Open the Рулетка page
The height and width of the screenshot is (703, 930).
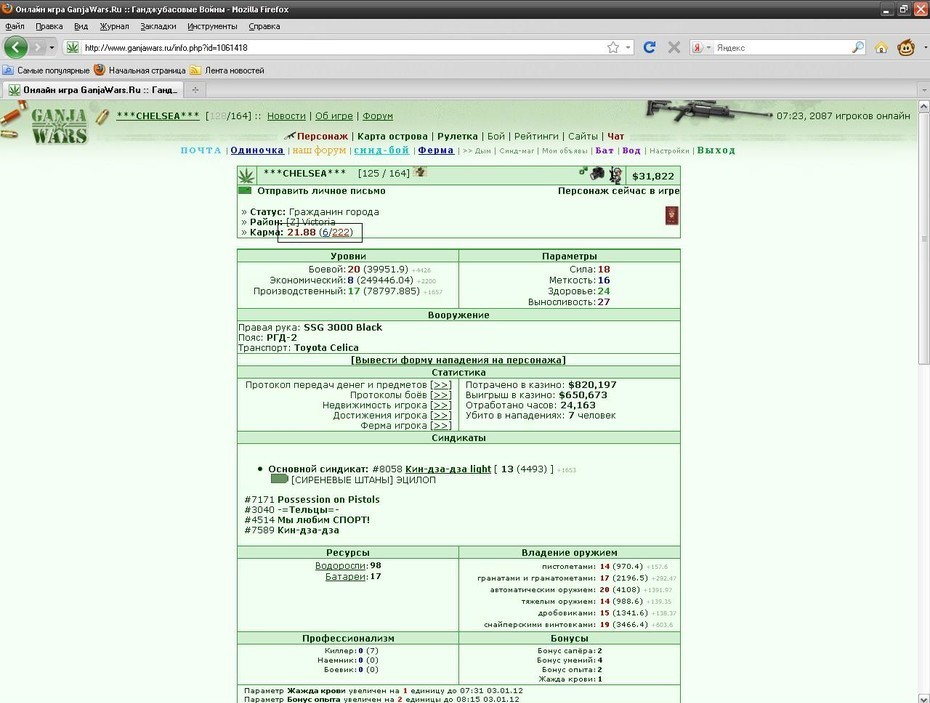(x=457, y=136)
